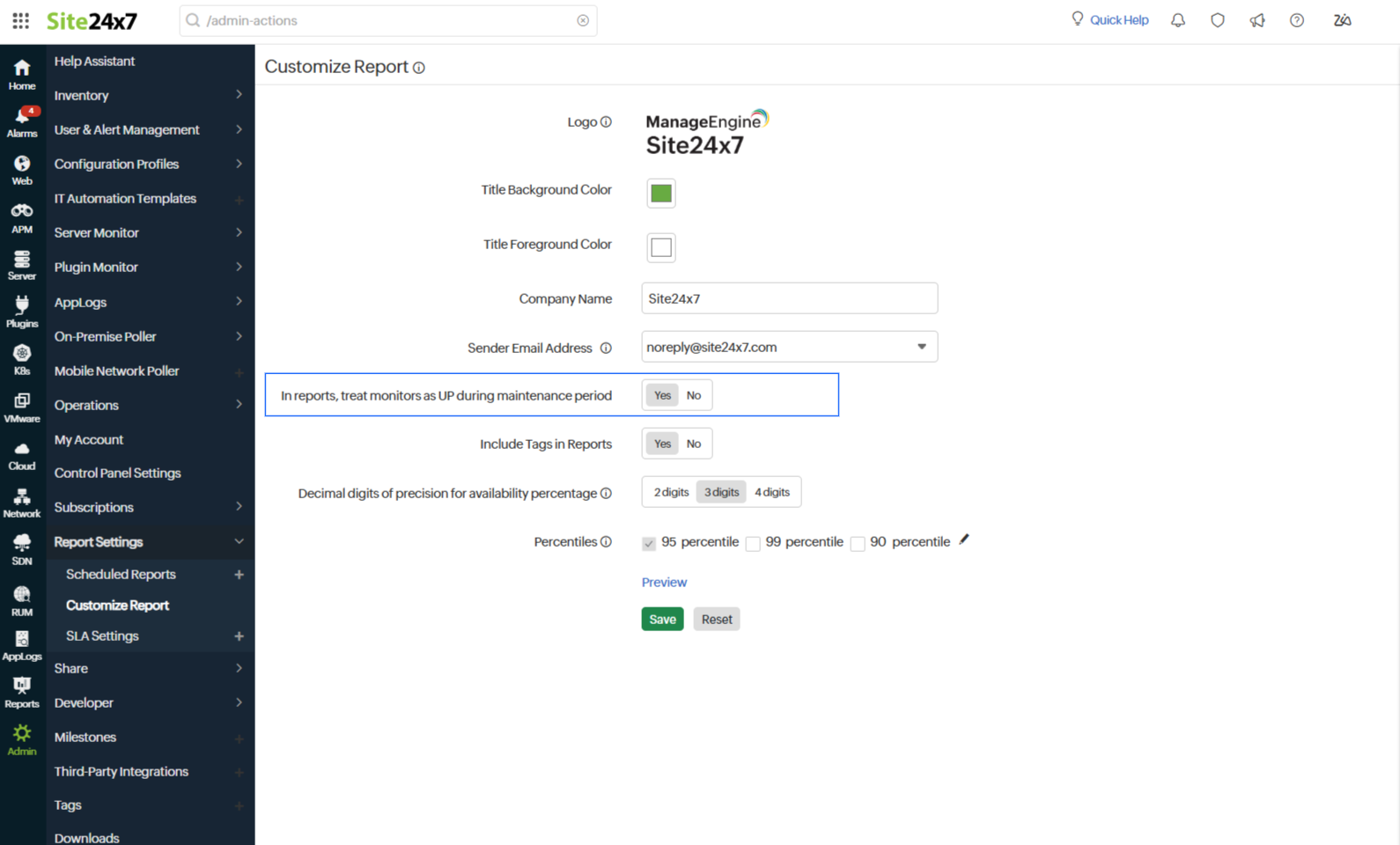This screenshot has height=845, width=1400.
Task: Pick the Title Background Color swatch
Action: coord(661,193)
